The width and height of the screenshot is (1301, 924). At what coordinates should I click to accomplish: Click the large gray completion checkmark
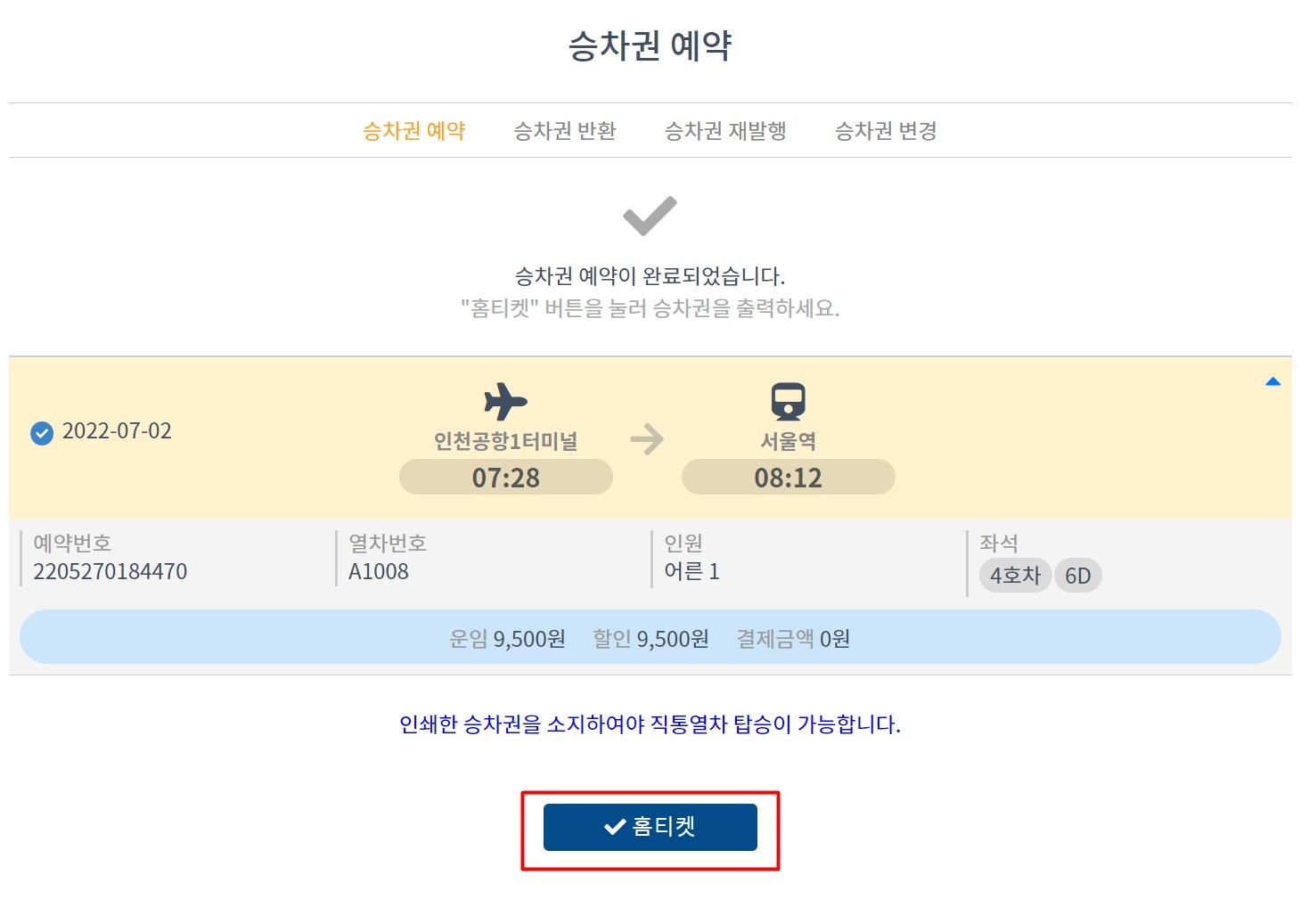pos(650,216)
